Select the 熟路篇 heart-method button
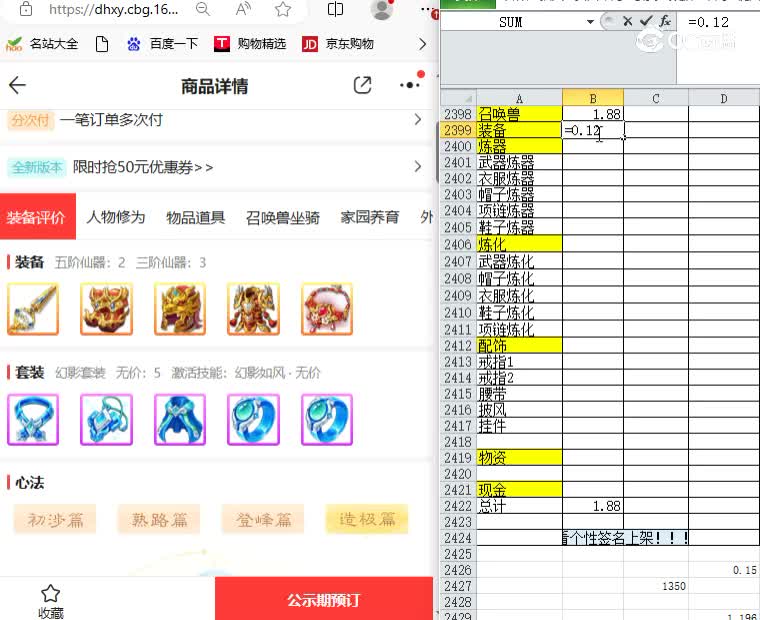Image resolution: width=760 pixels, height=620 pixels. (x=159, y=520)
